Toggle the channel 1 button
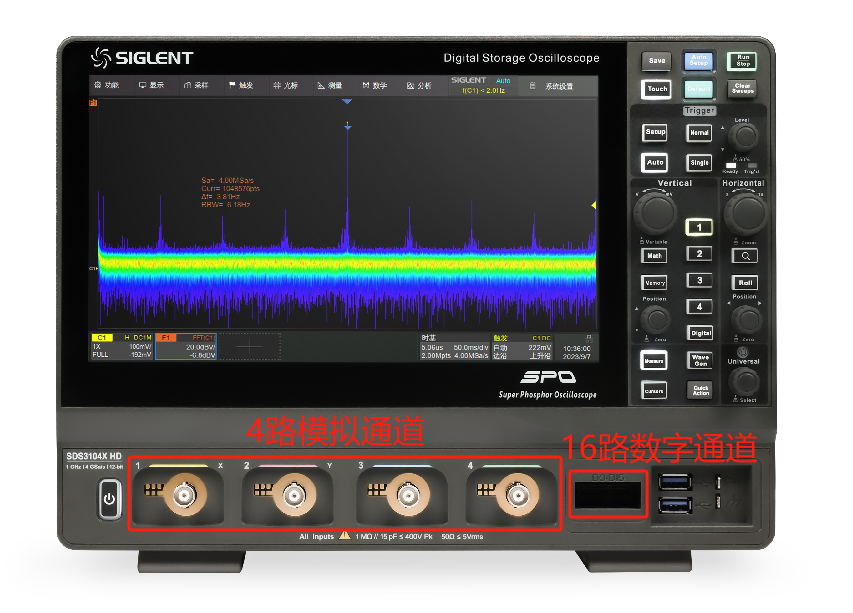The image size is (853, 613). (x=699, y=227)
